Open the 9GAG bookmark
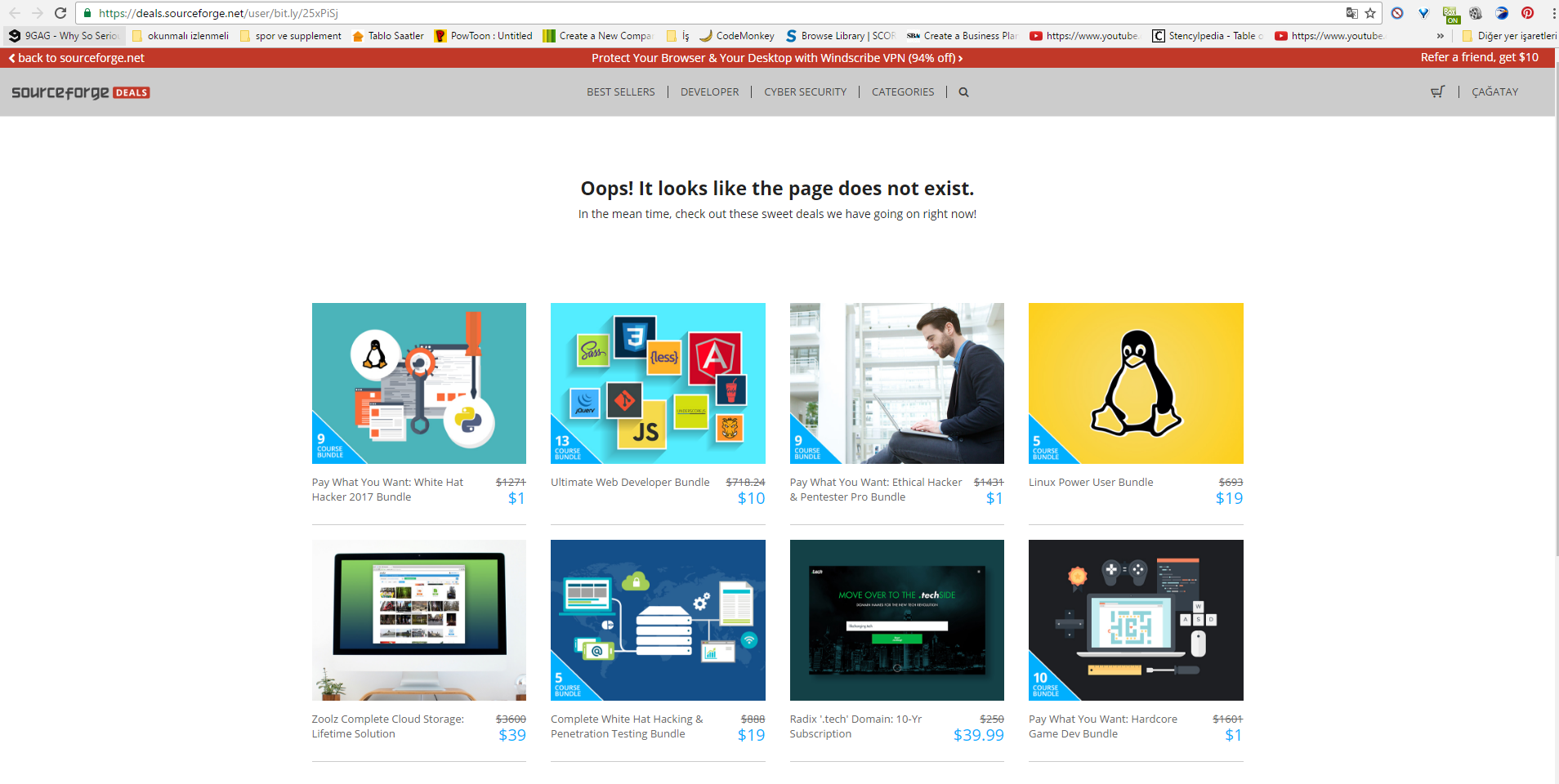The image size is (1559, 784). click(x=64, y=36)
